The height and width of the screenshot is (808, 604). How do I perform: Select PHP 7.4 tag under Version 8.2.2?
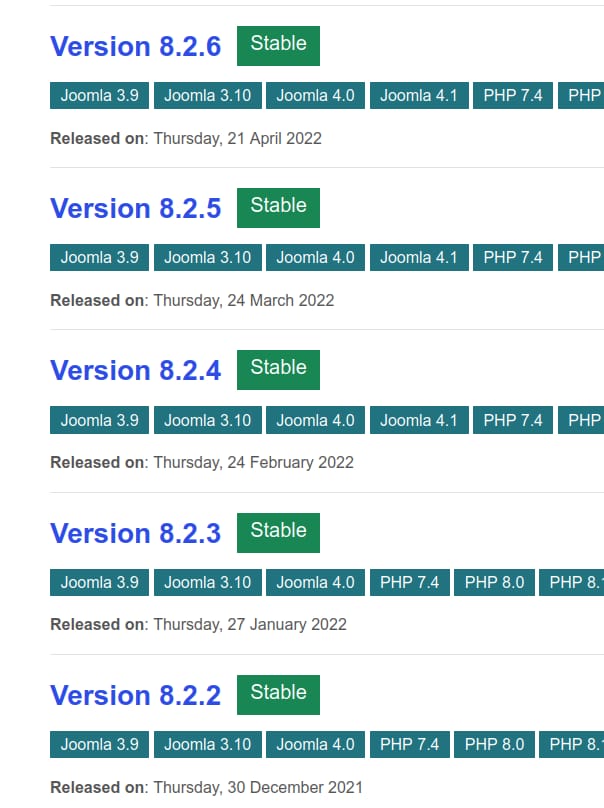click(x=410, y=744)
